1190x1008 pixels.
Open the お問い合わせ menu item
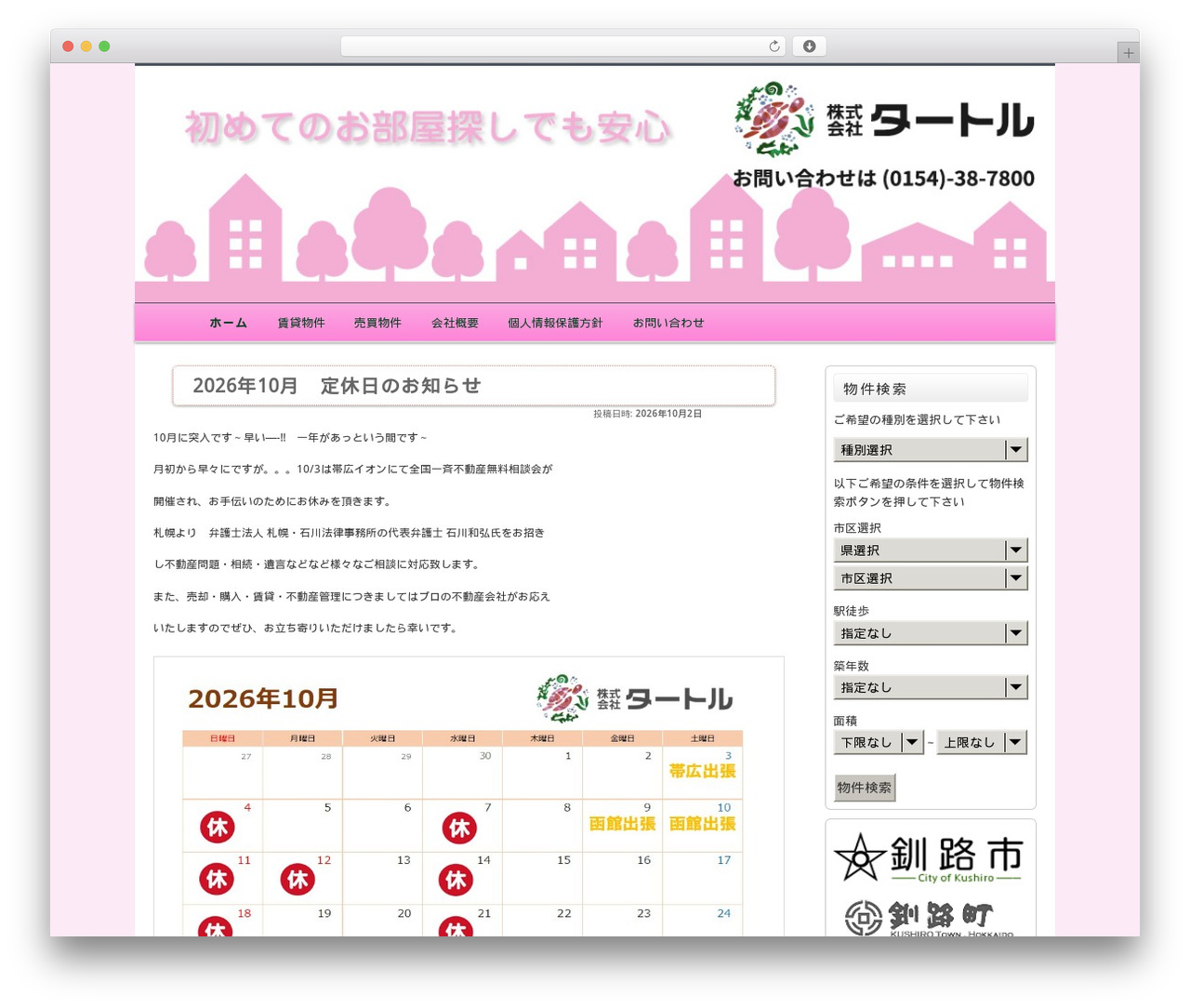coord(668,323)
